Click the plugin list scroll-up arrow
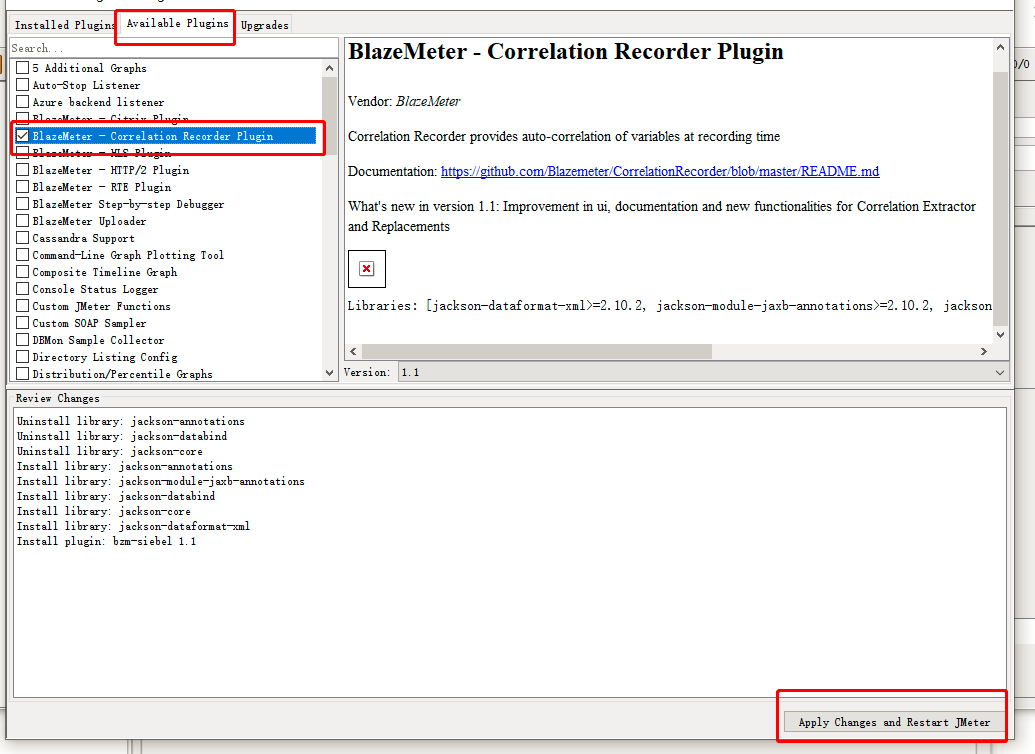 [329, 68]
